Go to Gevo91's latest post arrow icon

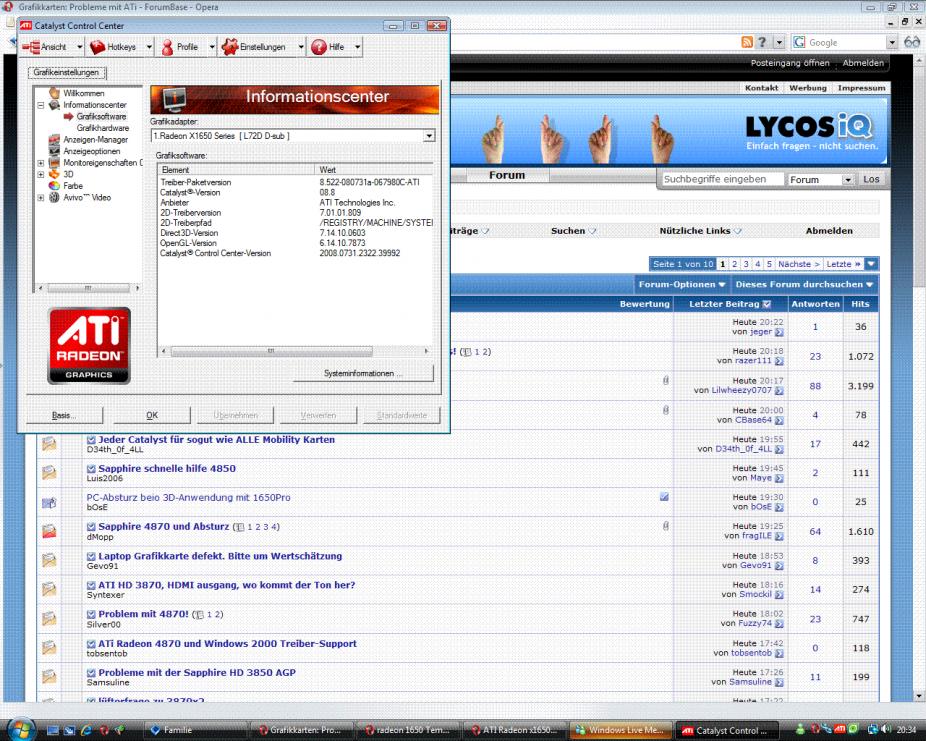[779, 566]
